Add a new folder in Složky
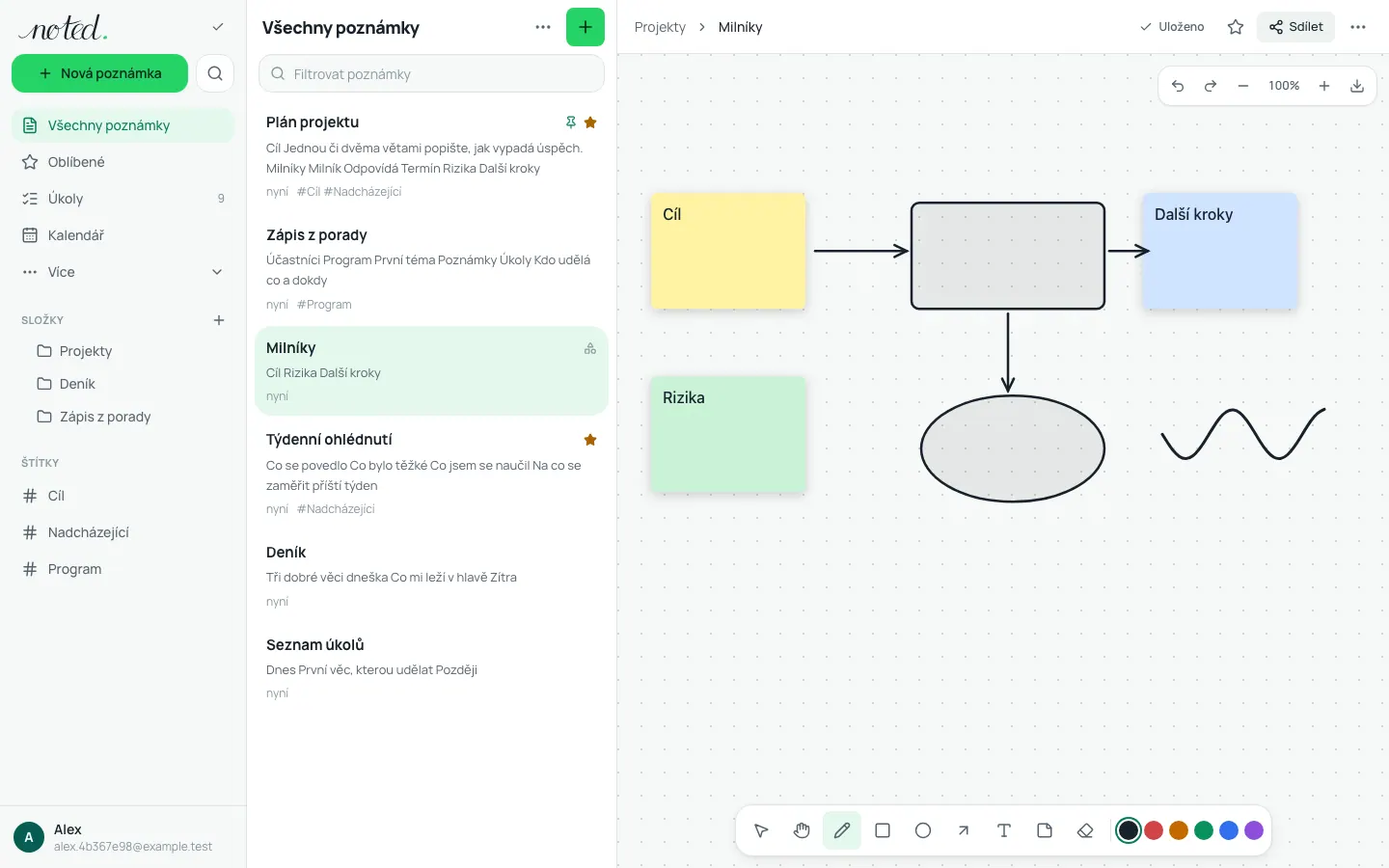 tap(219, 320)
